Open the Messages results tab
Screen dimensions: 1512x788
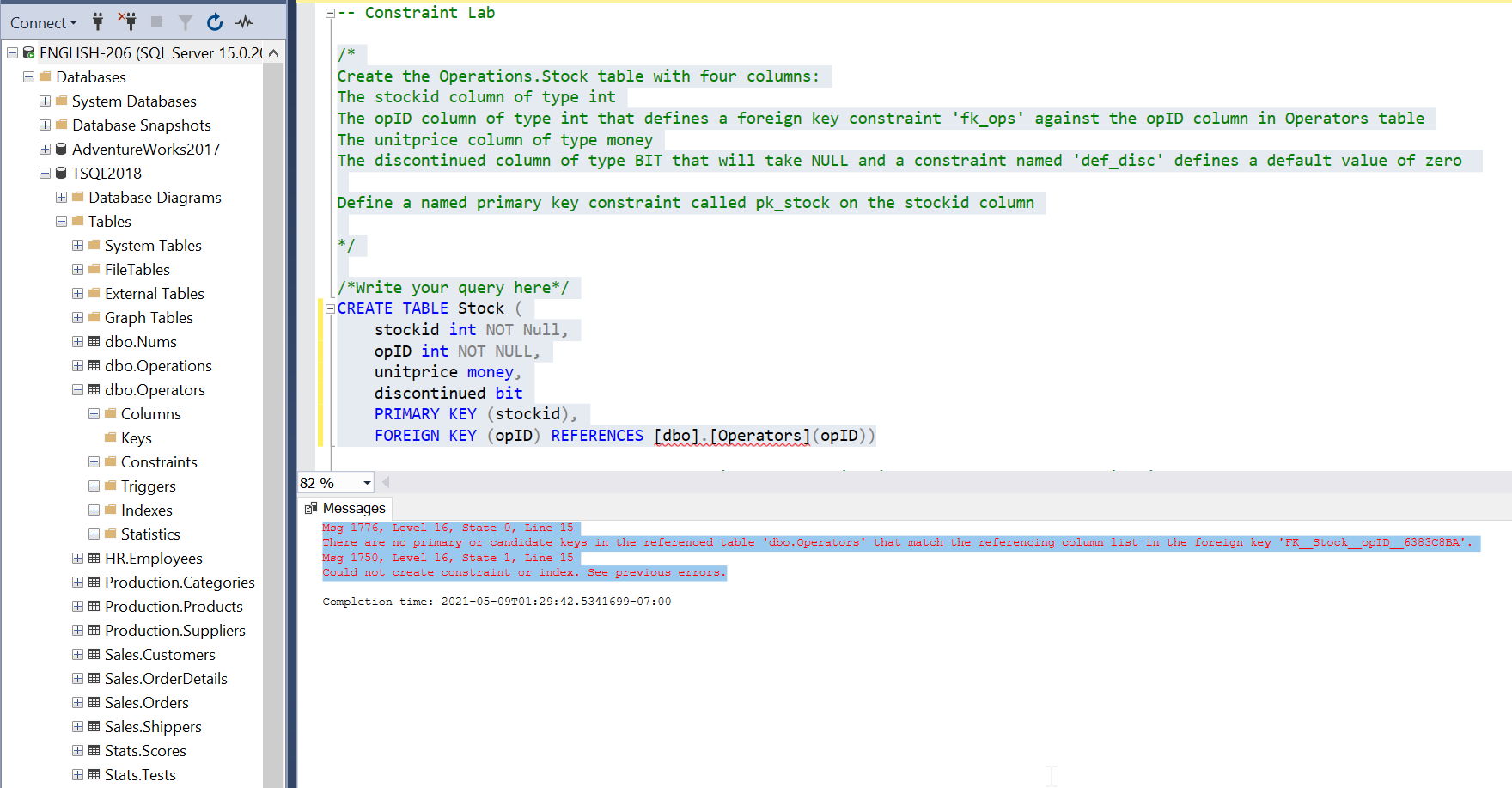tap(345, 509)
